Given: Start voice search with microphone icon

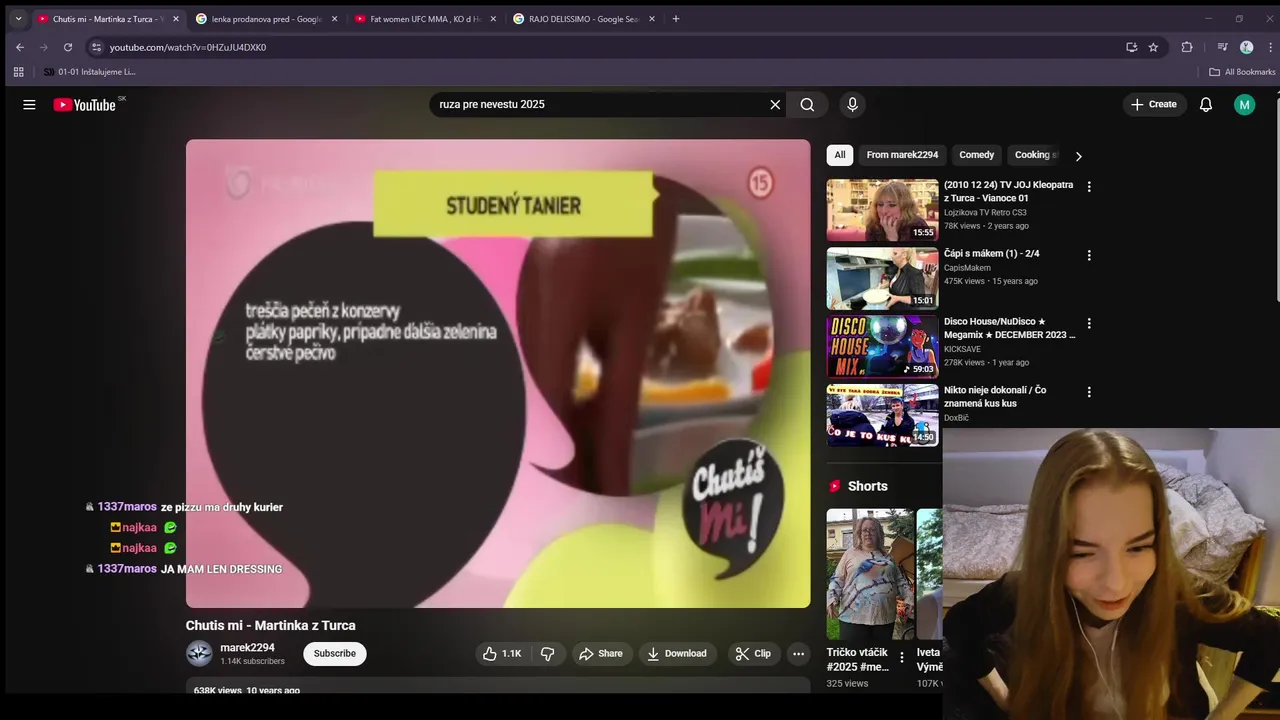Looking at the screenshot, I should (852, 104).
